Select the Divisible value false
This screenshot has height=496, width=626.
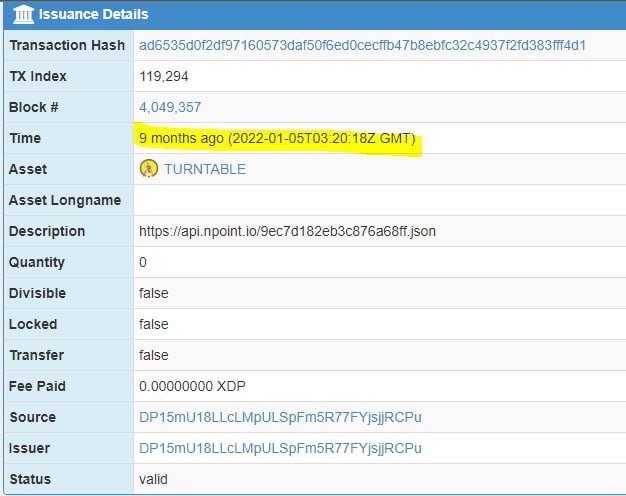153,293
